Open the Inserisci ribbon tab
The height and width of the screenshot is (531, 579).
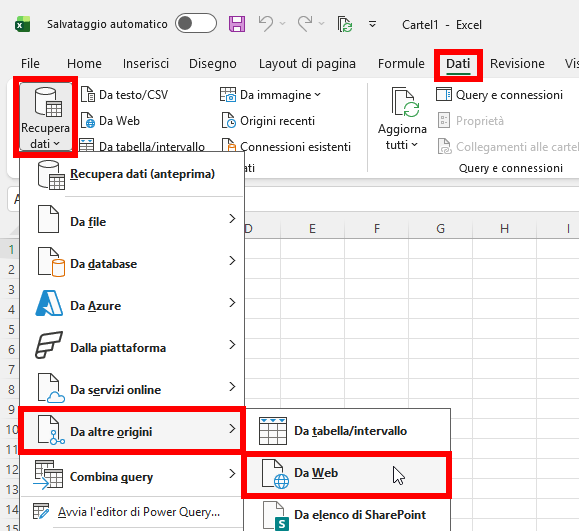pyautogui.click(x=146, y=64)
